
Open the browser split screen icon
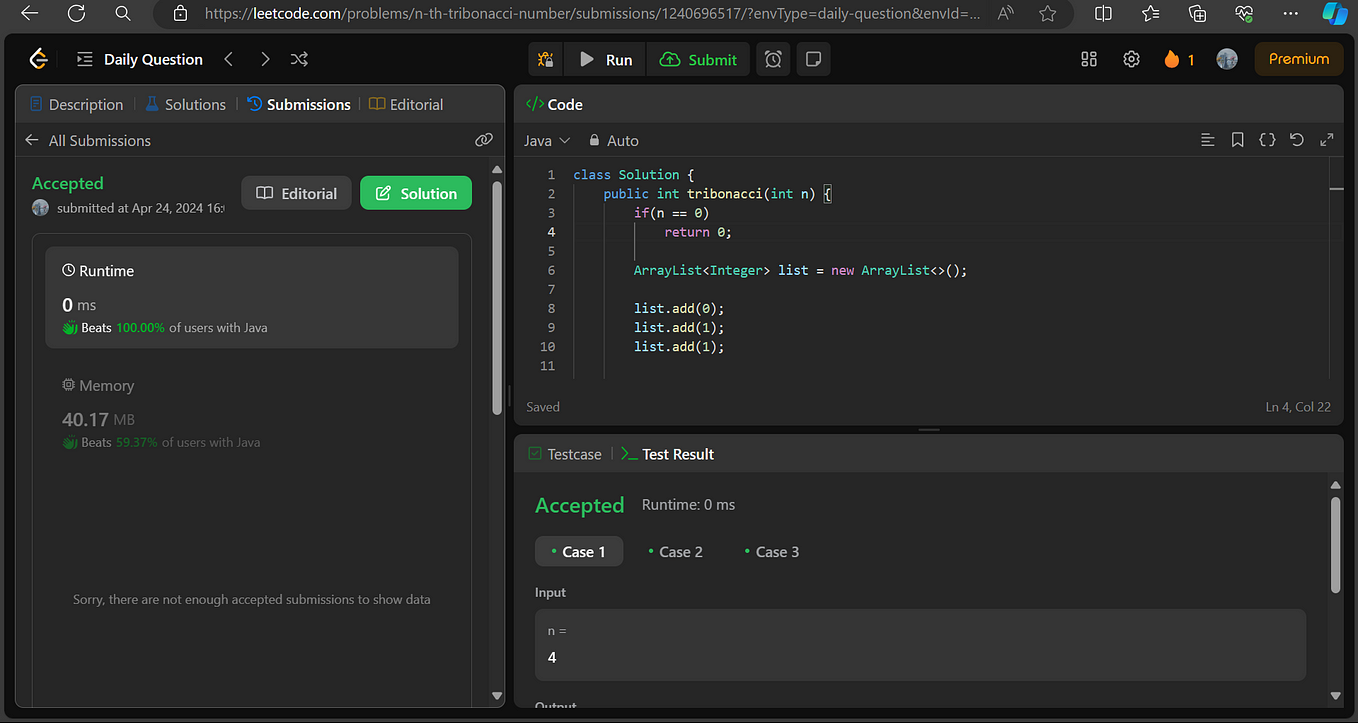[x=1103, y=14]
